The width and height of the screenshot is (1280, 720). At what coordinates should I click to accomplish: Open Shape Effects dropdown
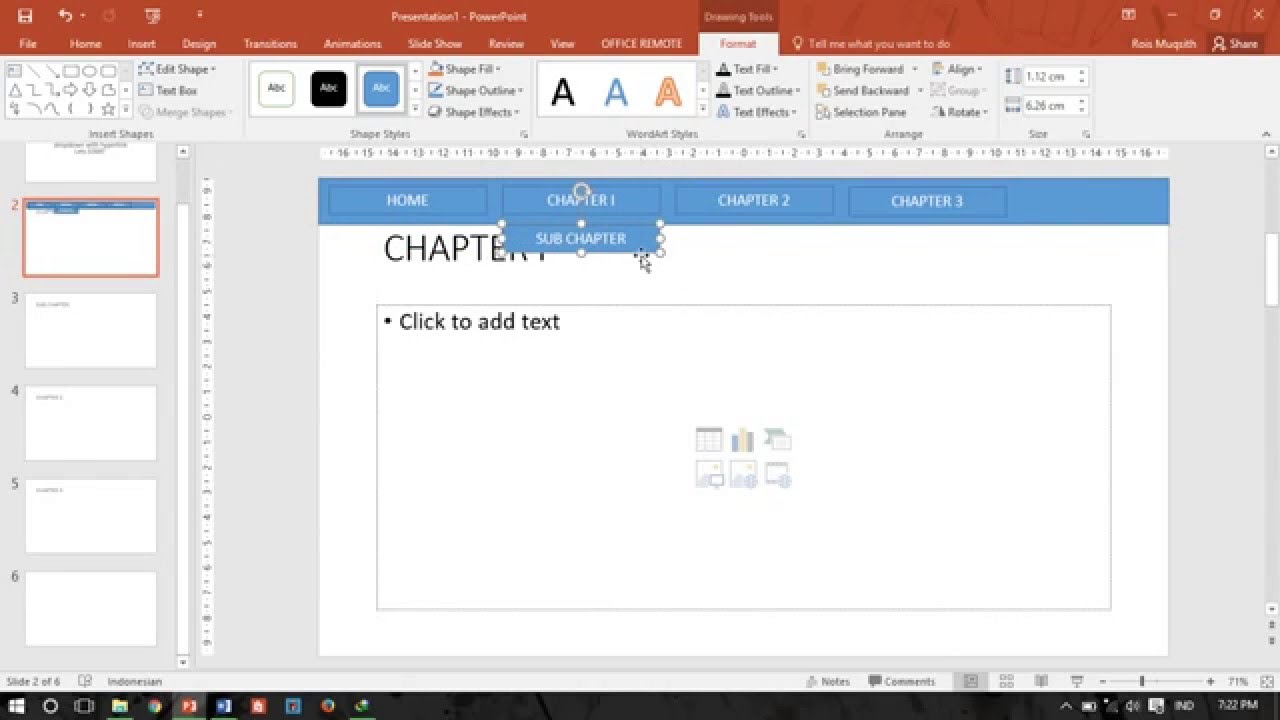[x=474, y=112]
